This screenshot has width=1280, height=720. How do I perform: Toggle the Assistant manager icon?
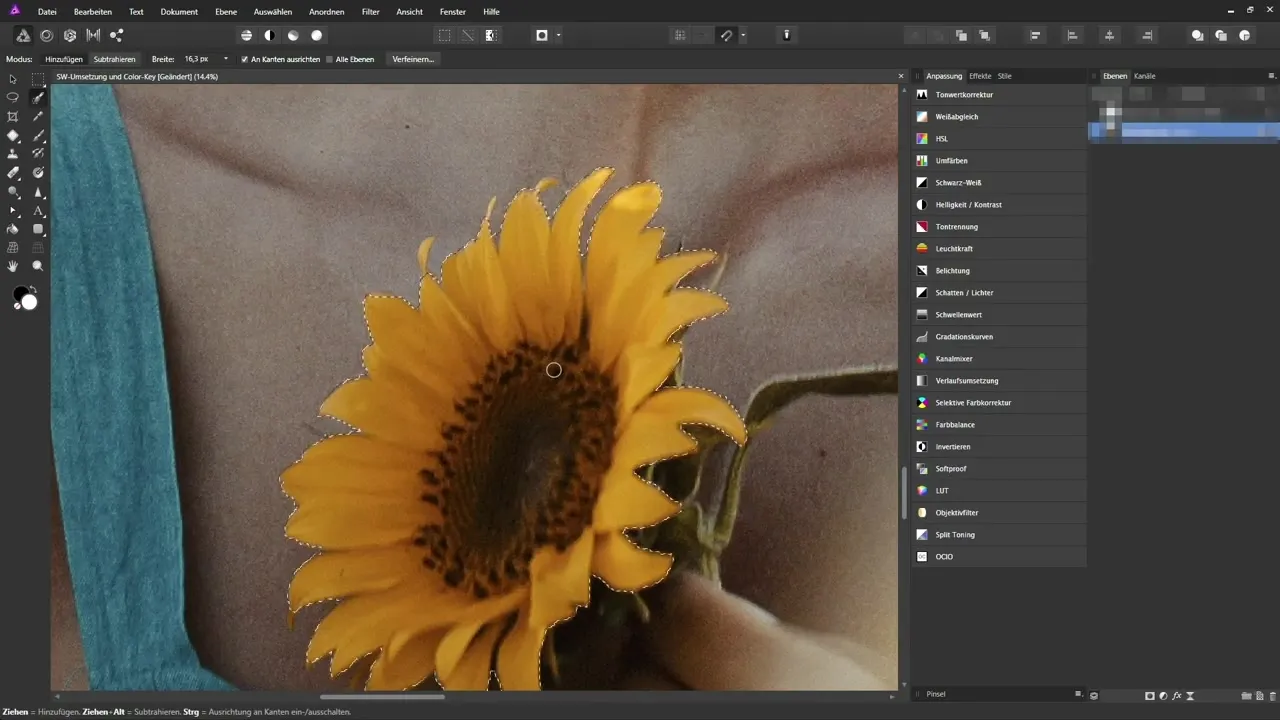(787, 35)
